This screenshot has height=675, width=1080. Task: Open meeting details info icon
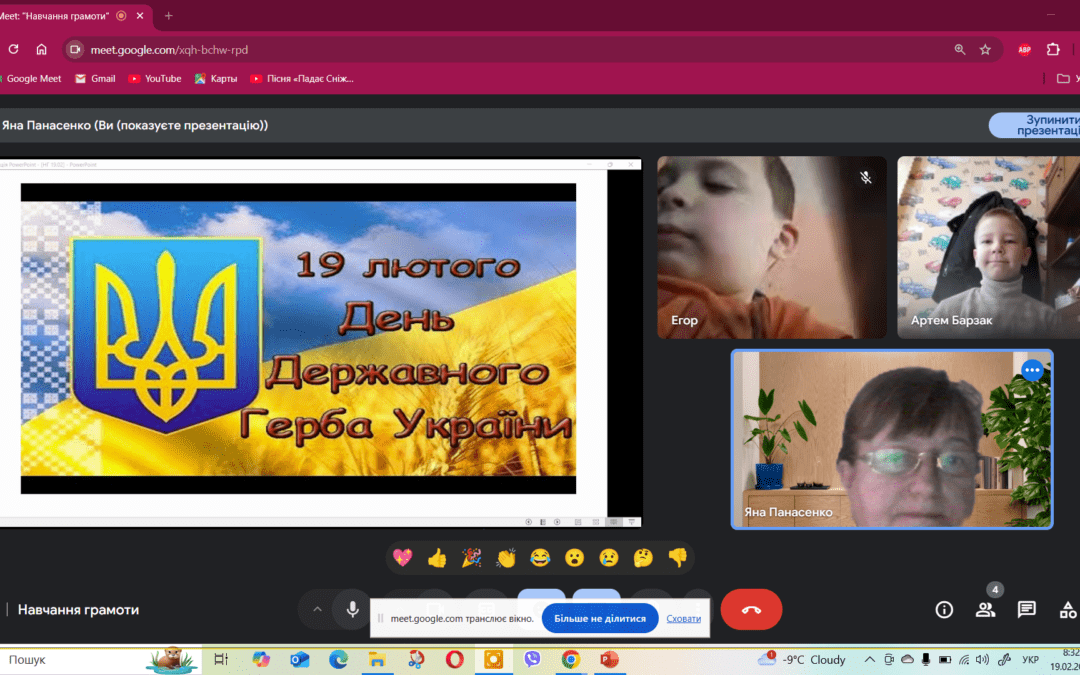point(944,610)
